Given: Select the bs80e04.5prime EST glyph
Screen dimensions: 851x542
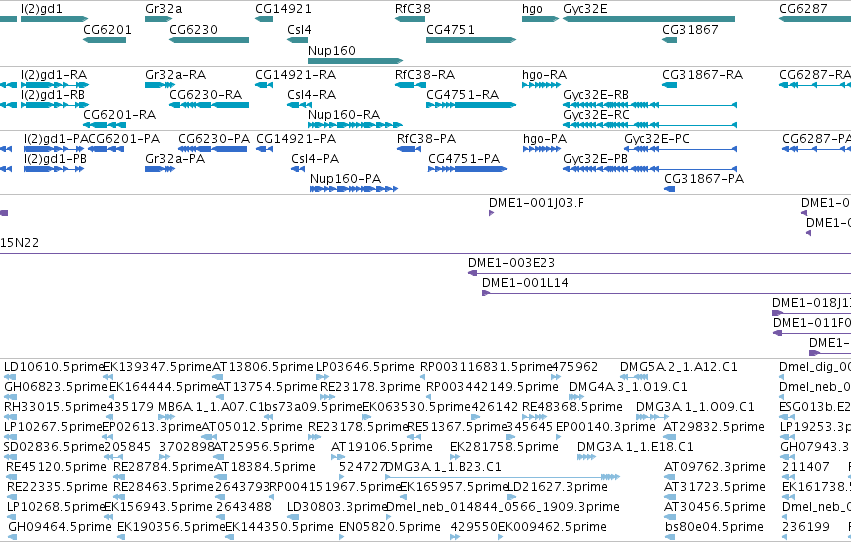Looking at the screenshot, I should (670, 537).
